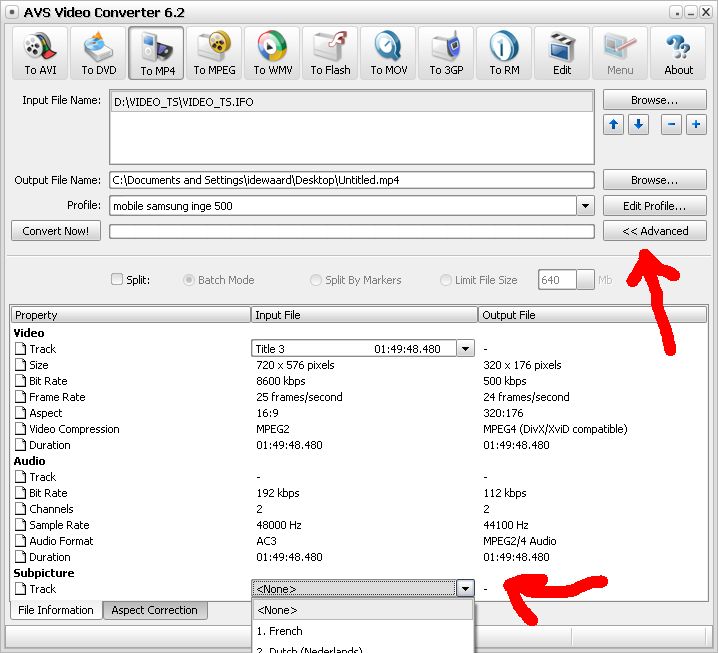
Task: Select the video Bit Rate property row
Action: tap(359, 381)
